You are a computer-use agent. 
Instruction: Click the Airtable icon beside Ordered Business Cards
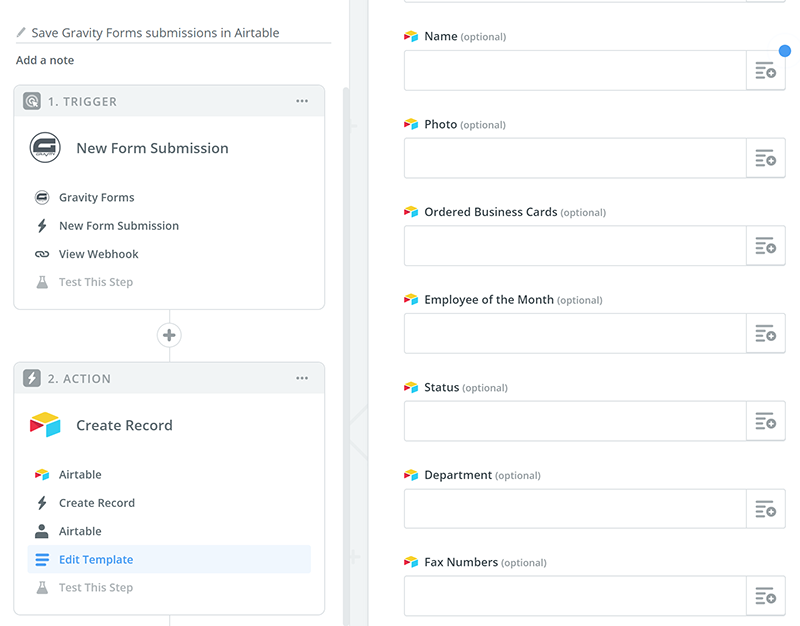[x=411, y=212]
